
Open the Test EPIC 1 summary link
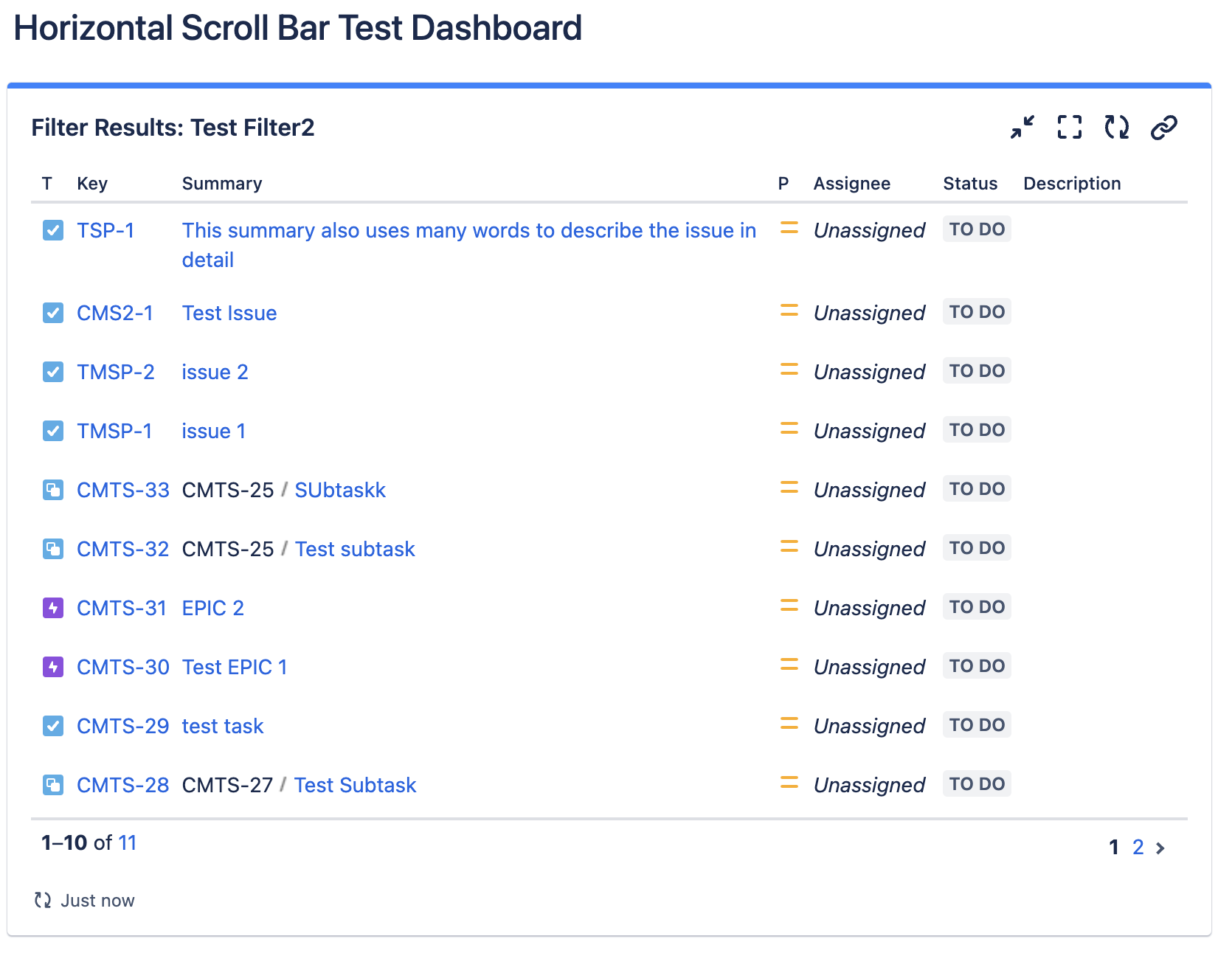(x=235, y=667)
